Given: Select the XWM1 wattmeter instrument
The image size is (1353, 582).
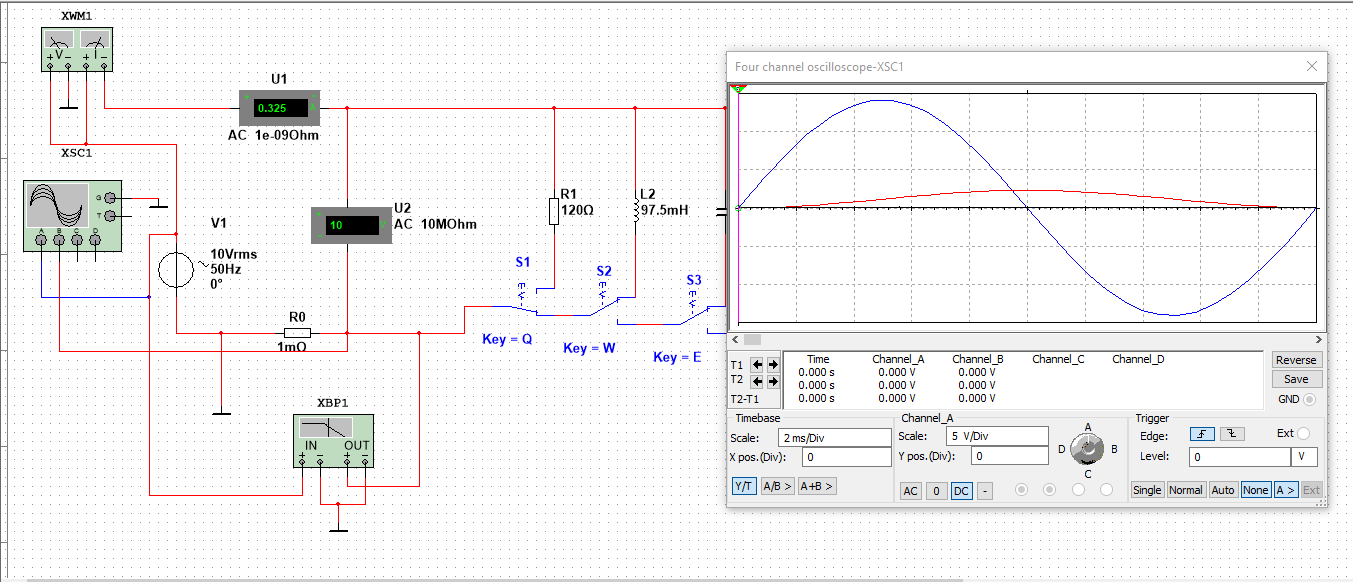Looking at the screenshot, I should [78, 49].
